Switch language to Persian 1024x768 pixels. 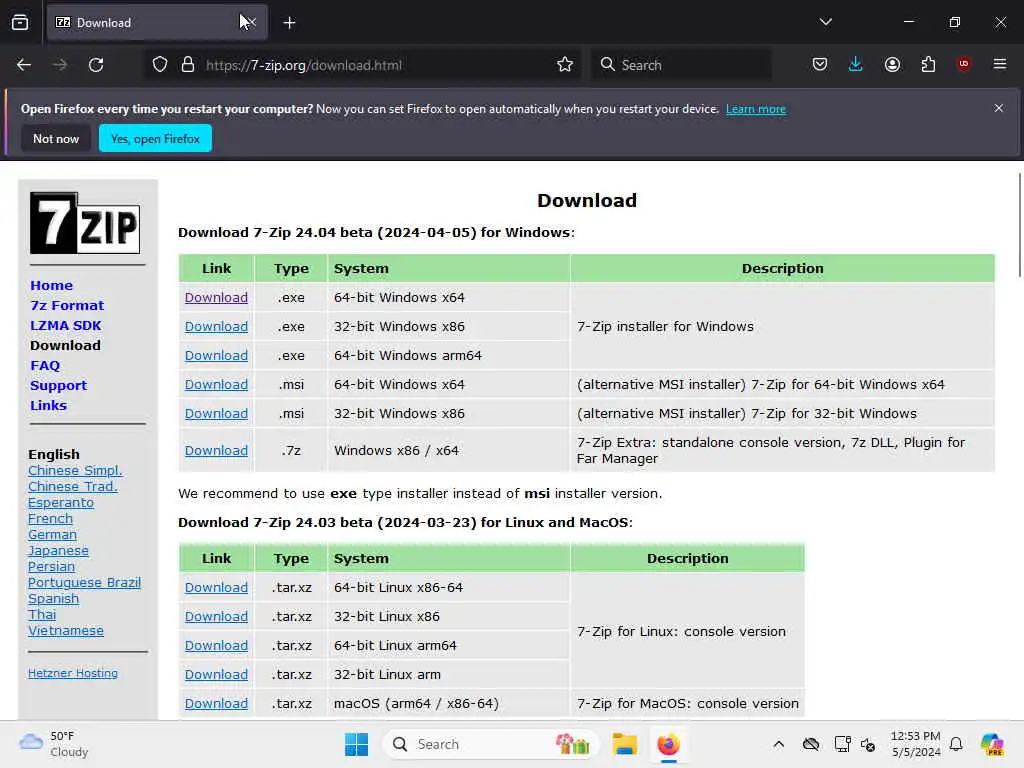[52, 567]
